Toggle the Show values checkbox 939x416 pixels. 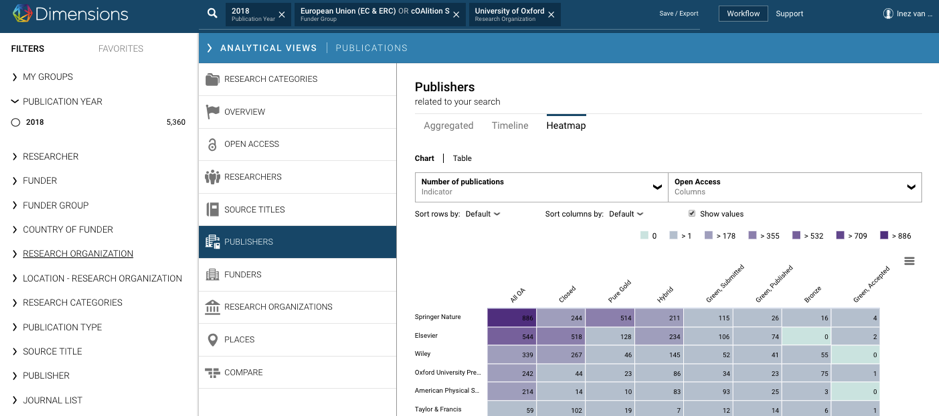point(692,214)
